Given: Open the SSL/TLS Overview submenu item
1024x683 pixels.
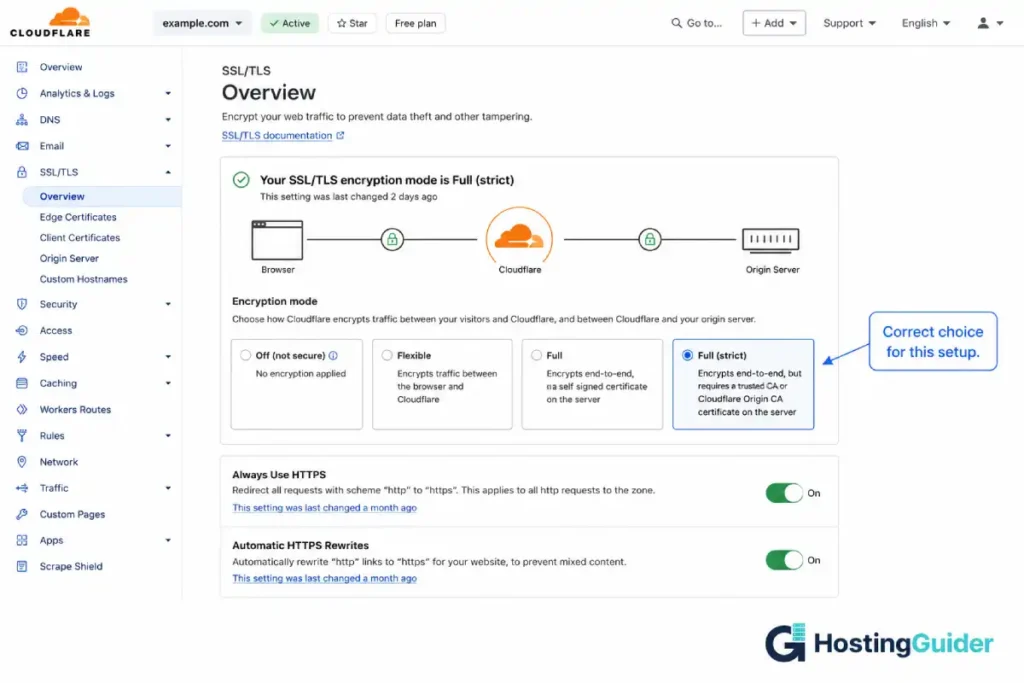Looking at the screenshot, I should click(102, 196).
